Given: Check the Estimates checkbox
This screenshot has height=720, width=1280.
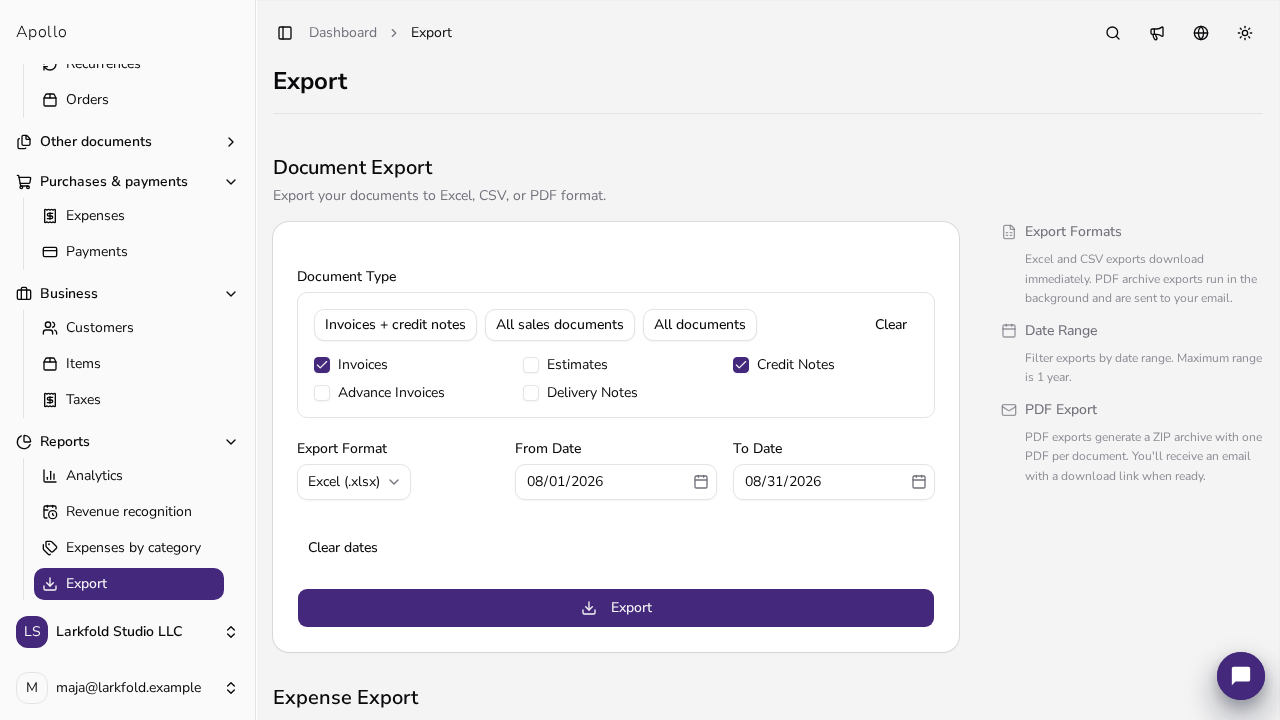Looking at the screenshot, I should (531, 365).
